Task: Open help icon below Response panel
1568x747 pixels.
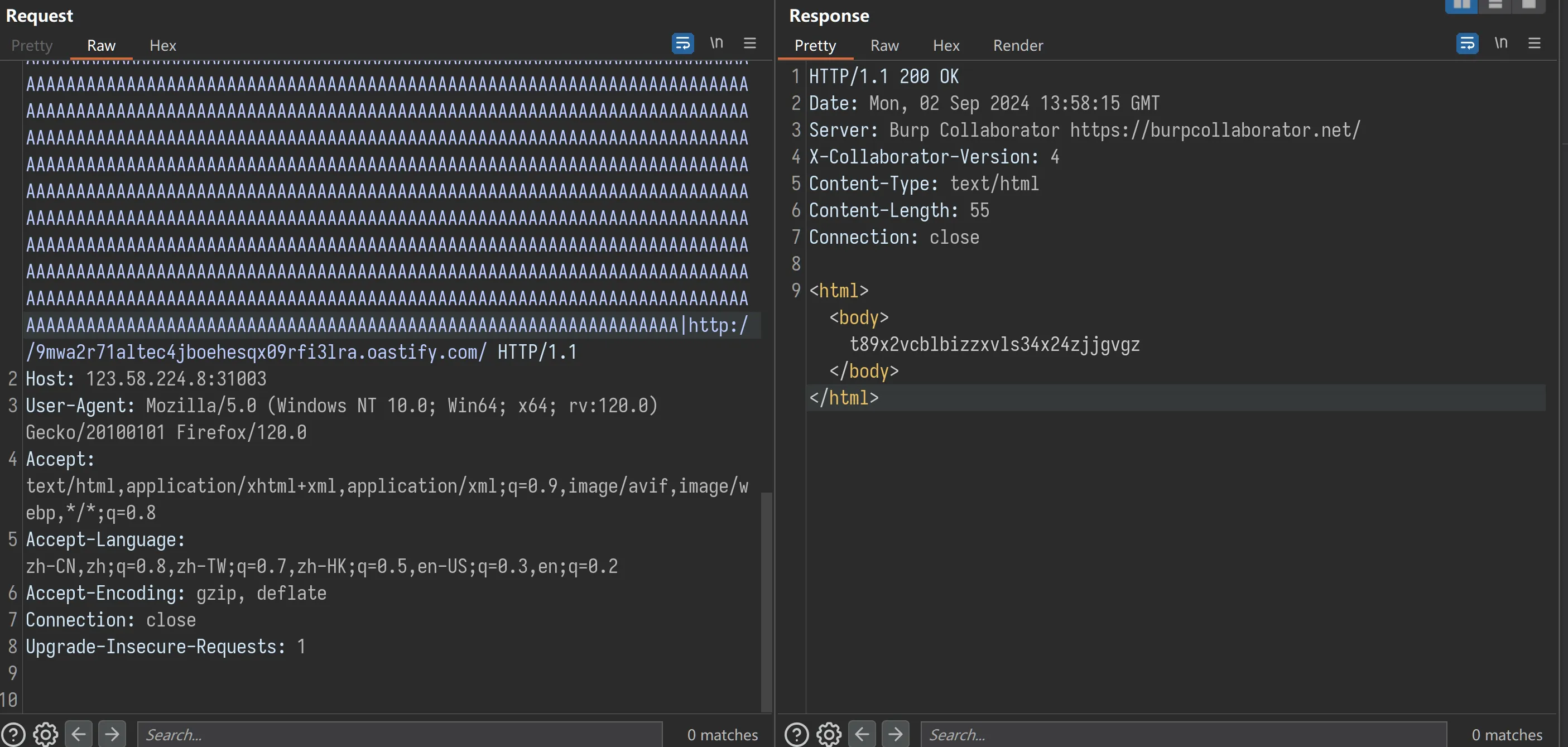Action: point(797,734)
